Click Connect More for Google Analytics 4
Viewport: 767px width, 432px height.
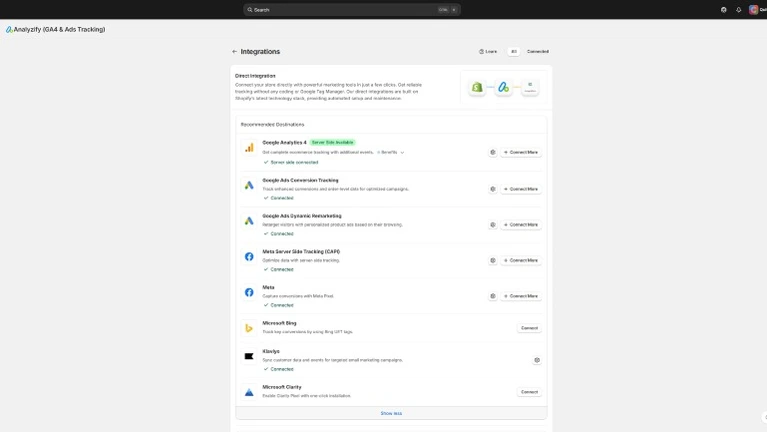pos(520,152)
